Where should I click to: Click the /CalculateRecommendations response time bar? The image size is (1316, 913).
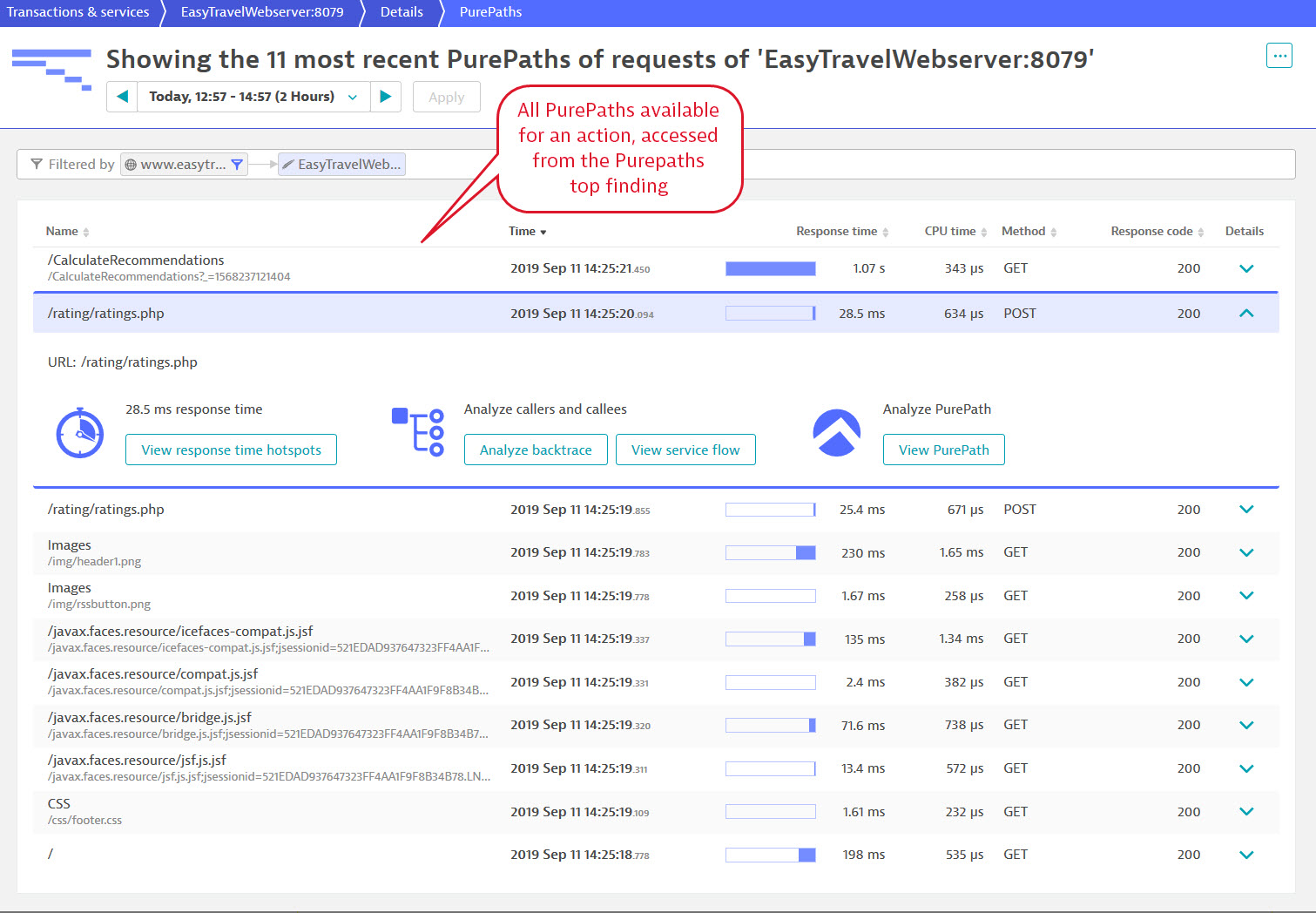point(771,268)
